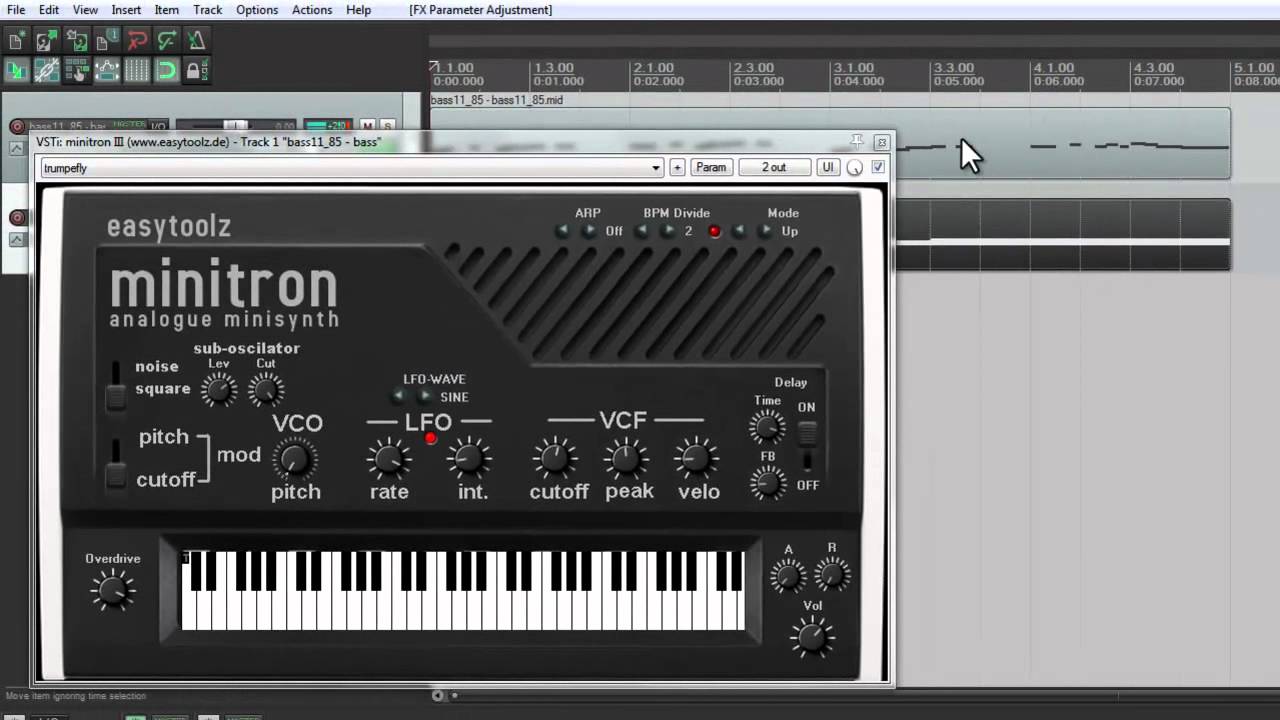The height and width of the screenshot is (720, 1280).
Task: Flip the pitch/cutoff mod switch
Action: (x=116, y=465)
